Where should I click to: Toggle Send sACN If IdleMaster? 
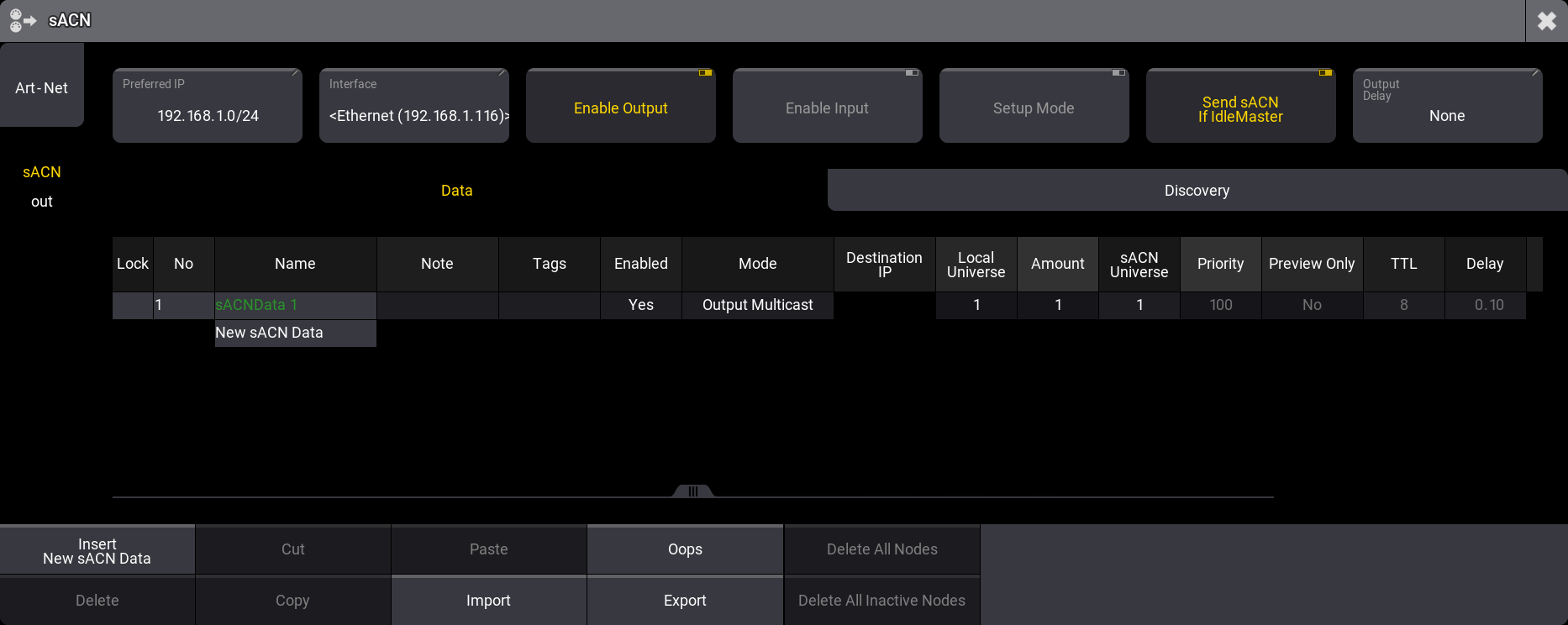[1240, 108]
